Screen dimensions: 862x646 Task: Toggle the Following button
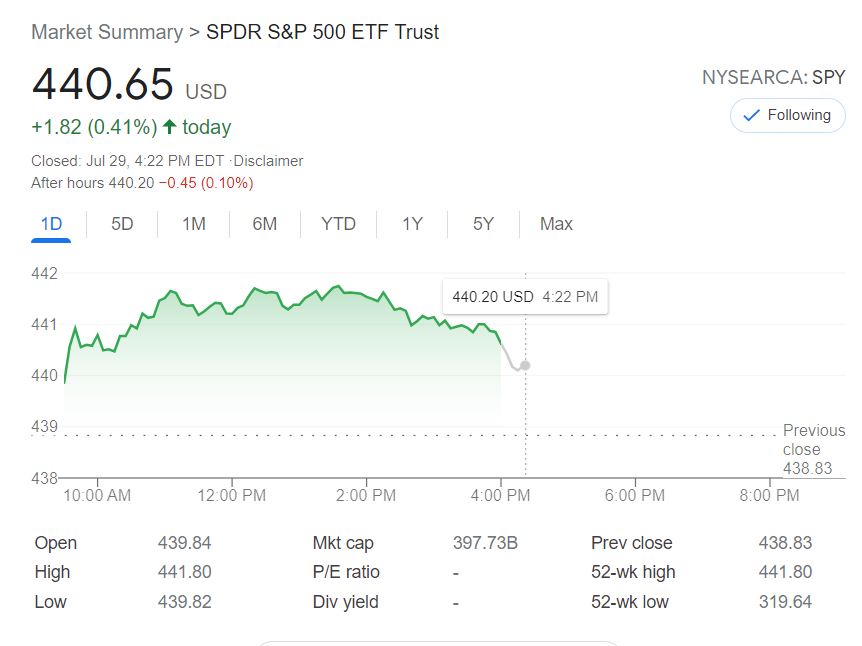pyautogui.click(x=787, y=115)
